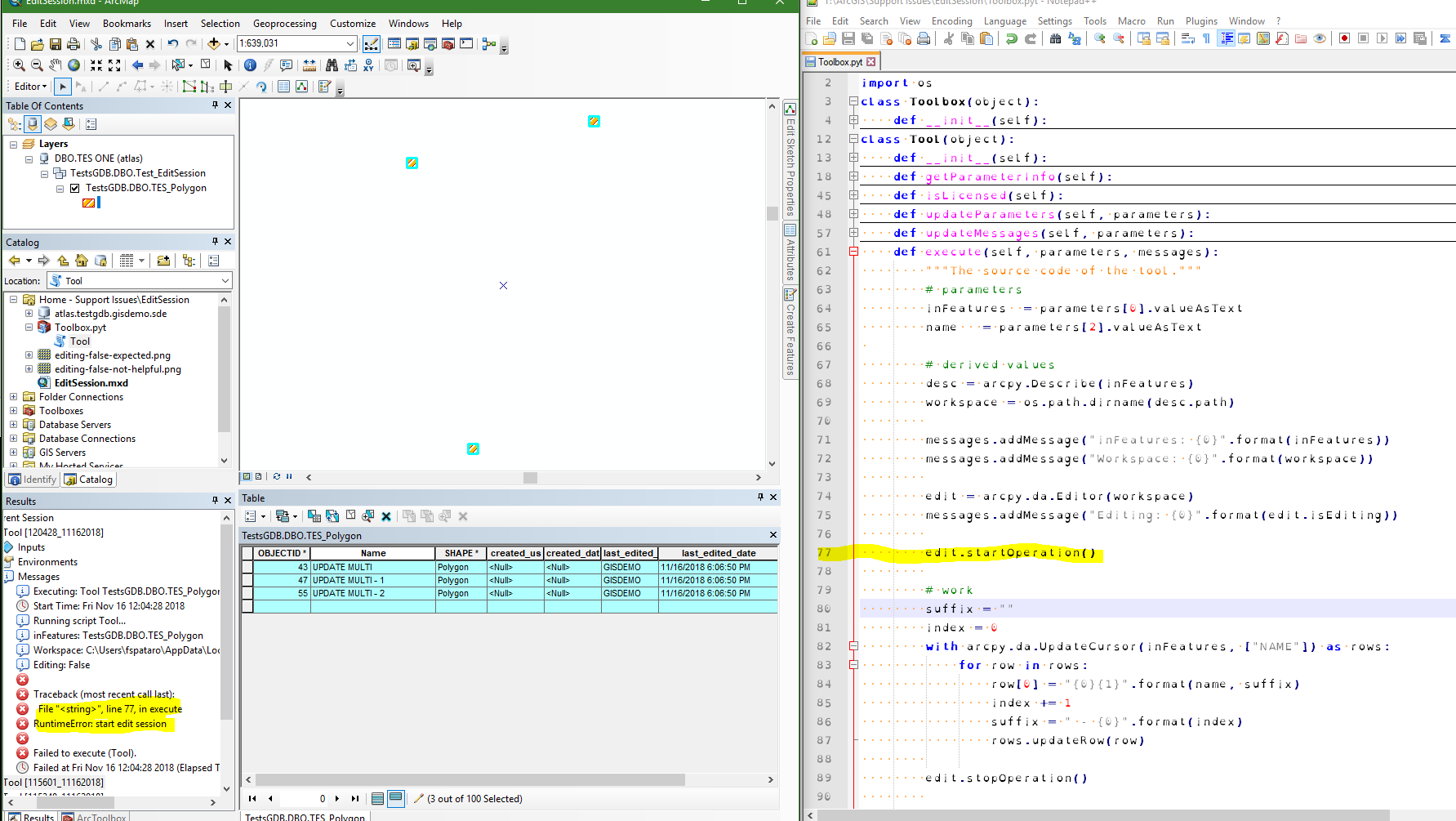Screen dimensions: 1456x821
Task: Select the Toolbox.pyt tab in Notepad++
Action: 840,61
